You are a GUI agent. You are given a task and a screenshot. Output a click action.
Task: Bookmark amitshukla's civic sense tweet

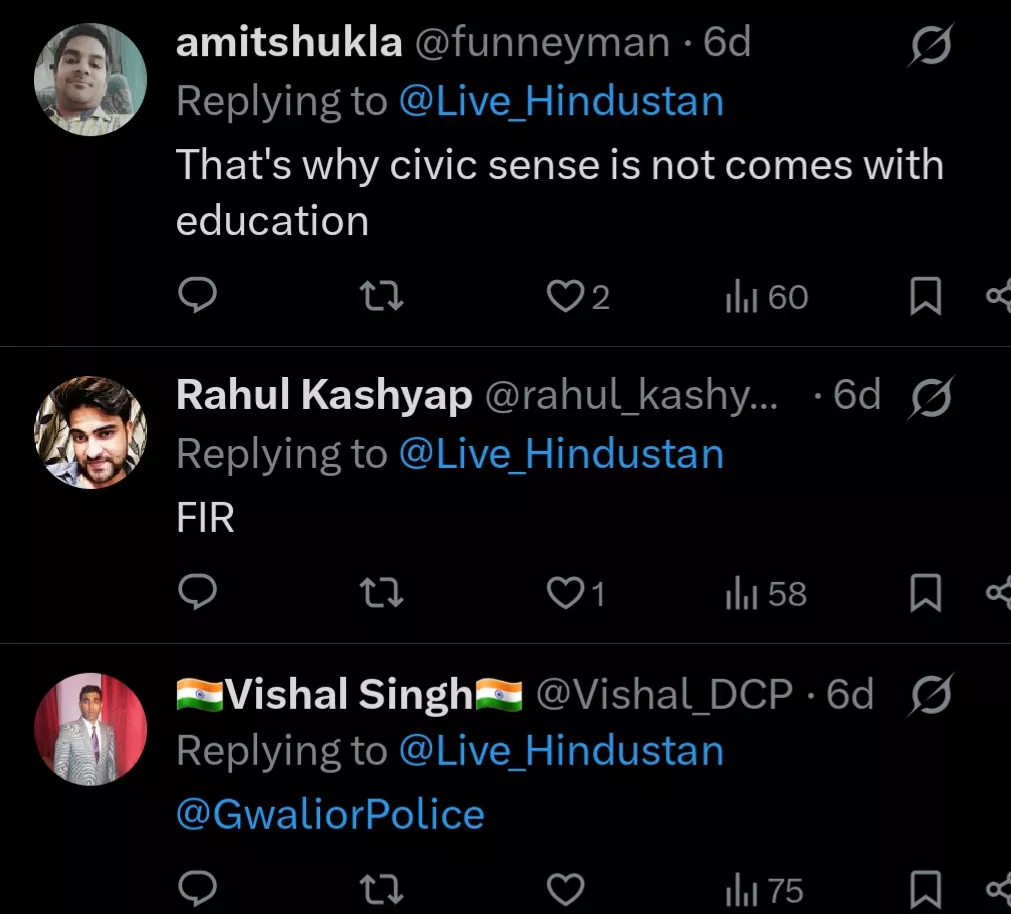(925, 297)
